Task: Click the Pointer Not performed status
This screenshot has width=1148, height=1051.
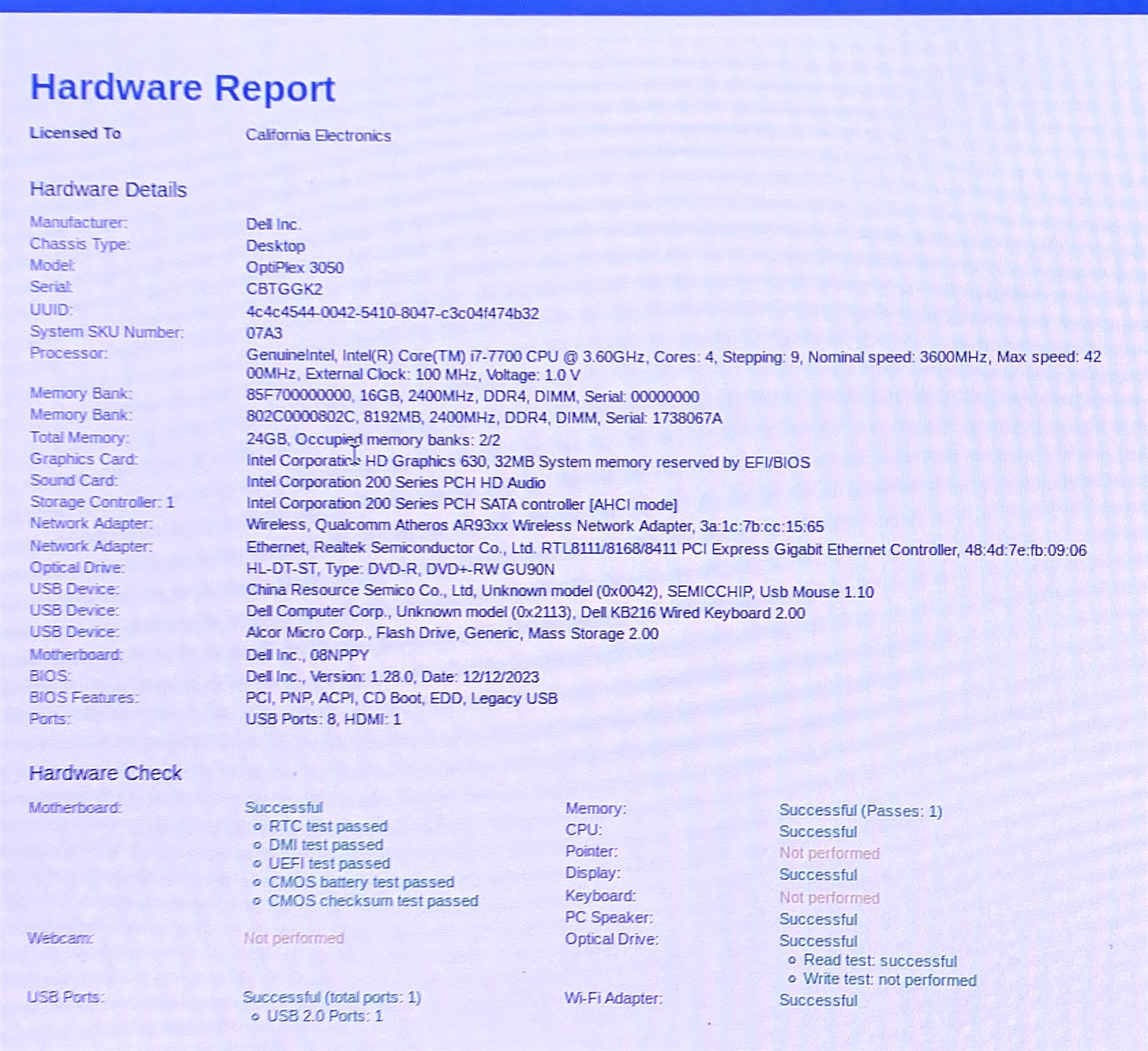Action: click(x=829, y=854)
